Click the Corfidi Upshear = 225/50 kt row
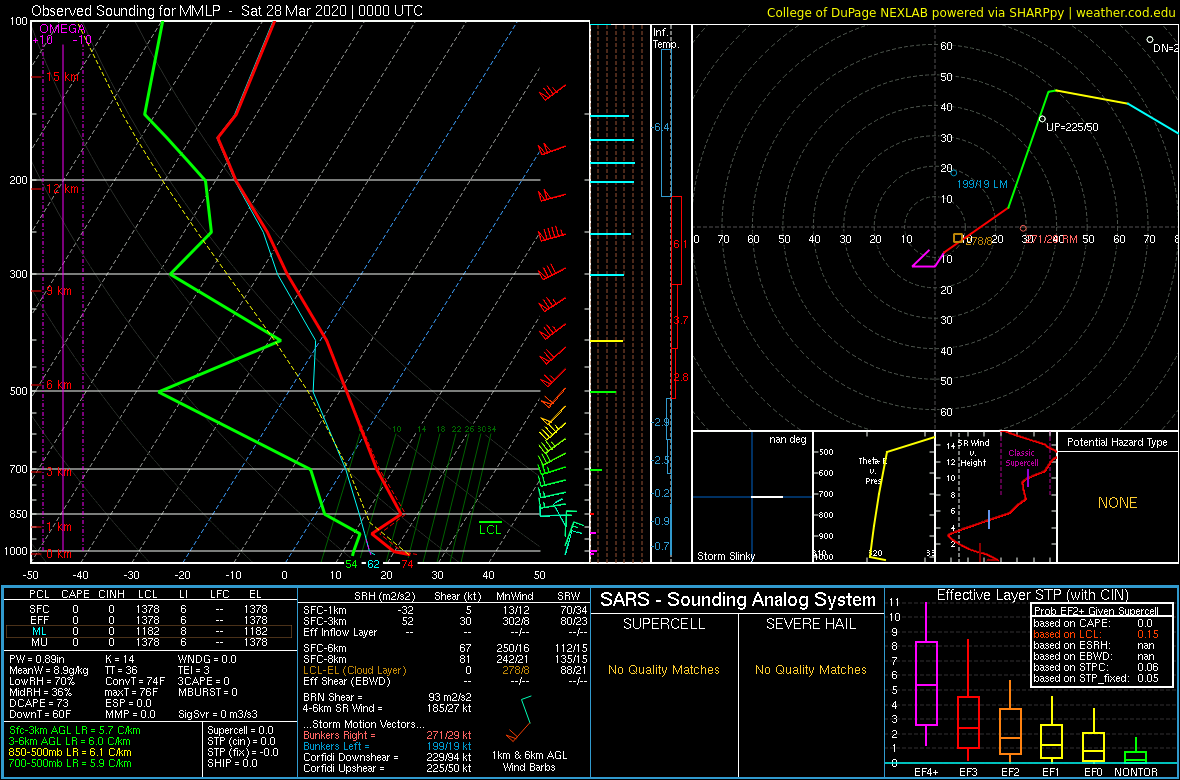Screen dimensions: 1180x780 pos(387,769)
